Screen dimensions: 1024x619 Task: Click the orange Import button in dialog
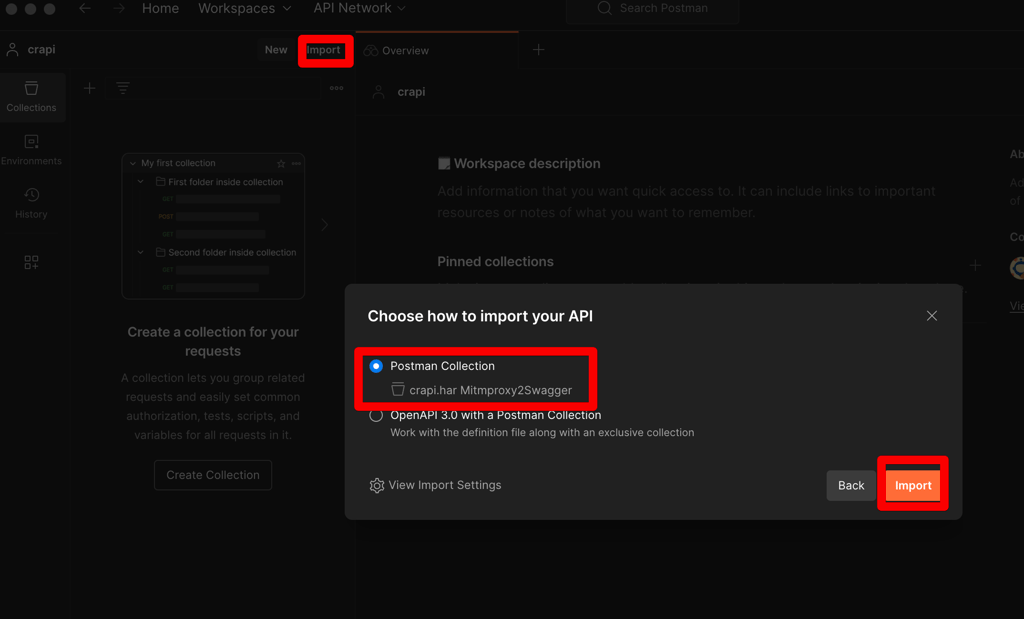(913, 486)
